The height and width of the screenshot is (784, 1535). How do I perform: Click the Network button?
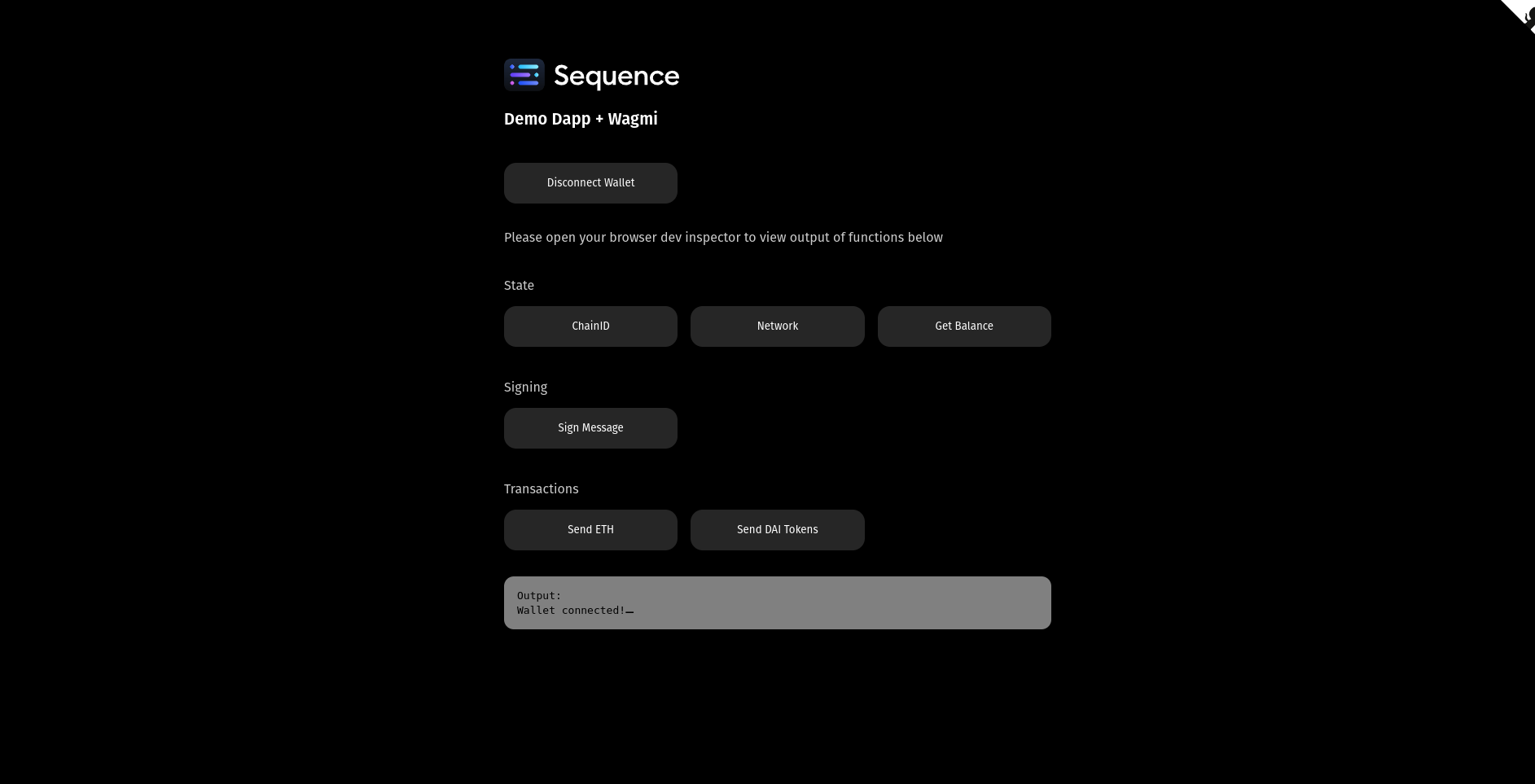click(x=778, y=326)
